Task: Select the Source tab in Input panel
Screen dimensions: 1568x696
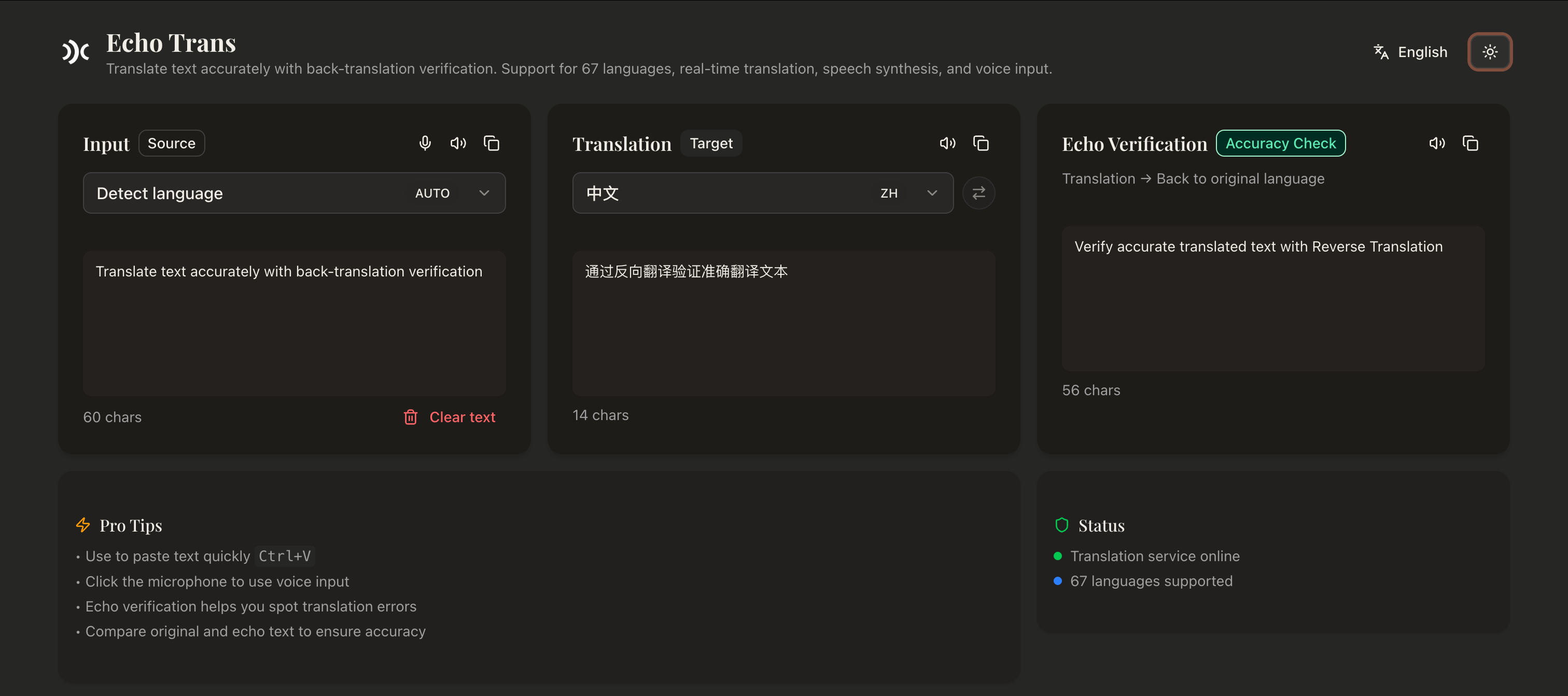Action: pos(172,143)
